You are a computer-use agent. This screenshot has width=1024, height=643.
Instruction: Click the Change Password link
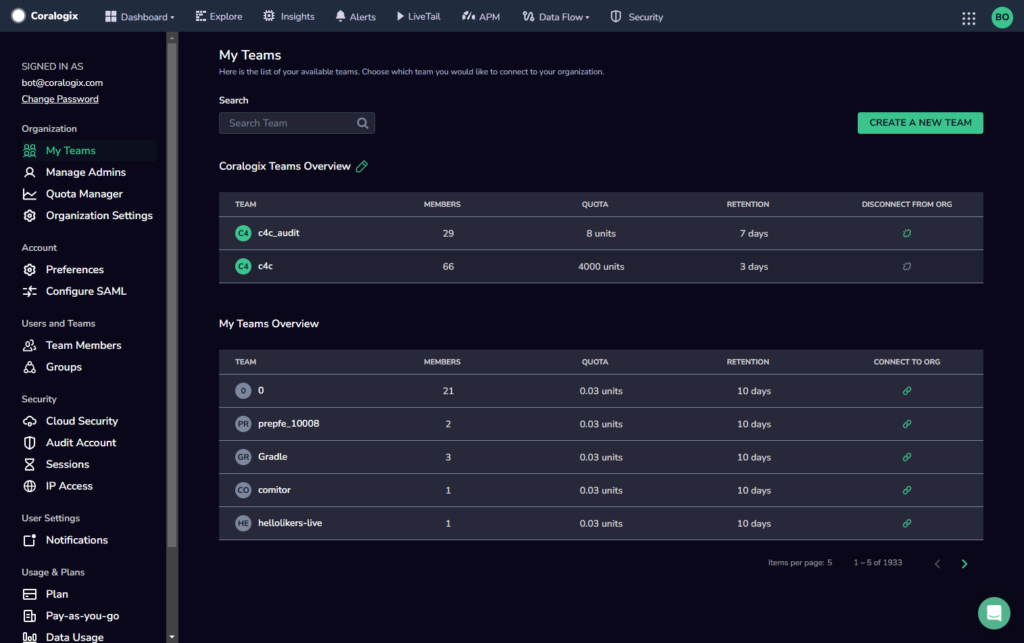(60, 99)
